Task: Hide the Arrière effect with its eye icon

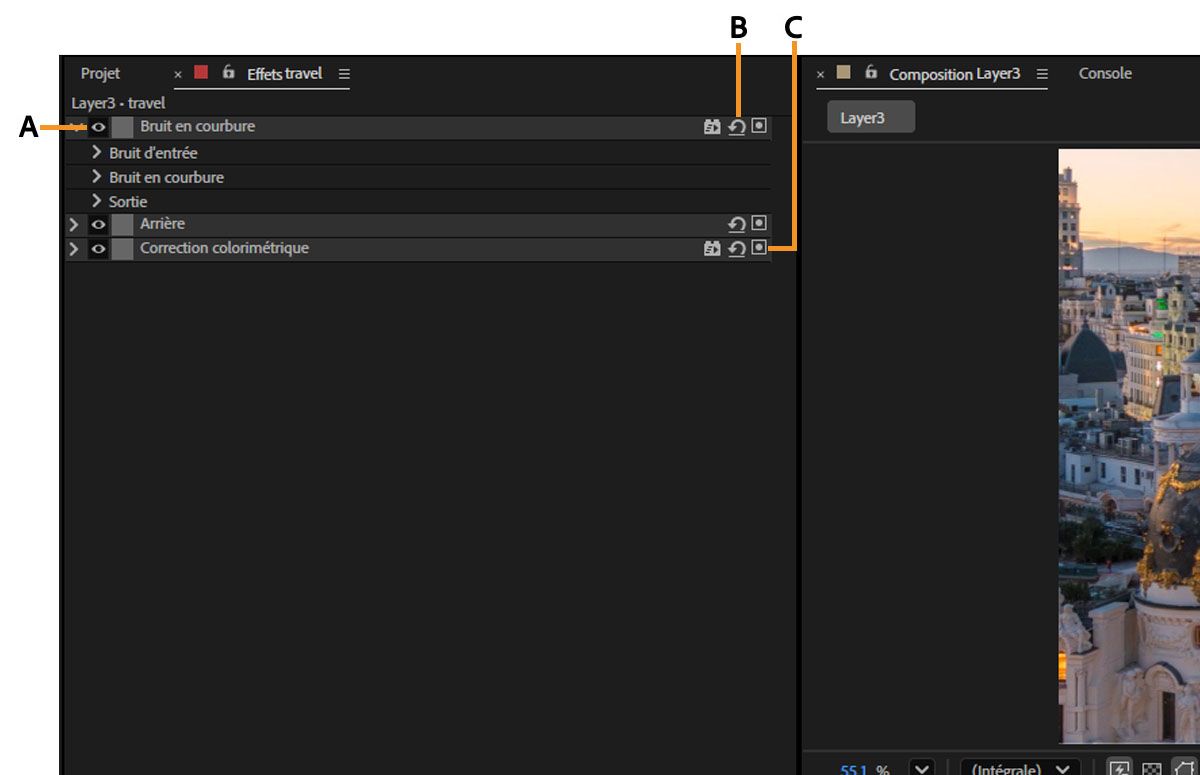Action: pyautogui.click(x=99, y=224)
